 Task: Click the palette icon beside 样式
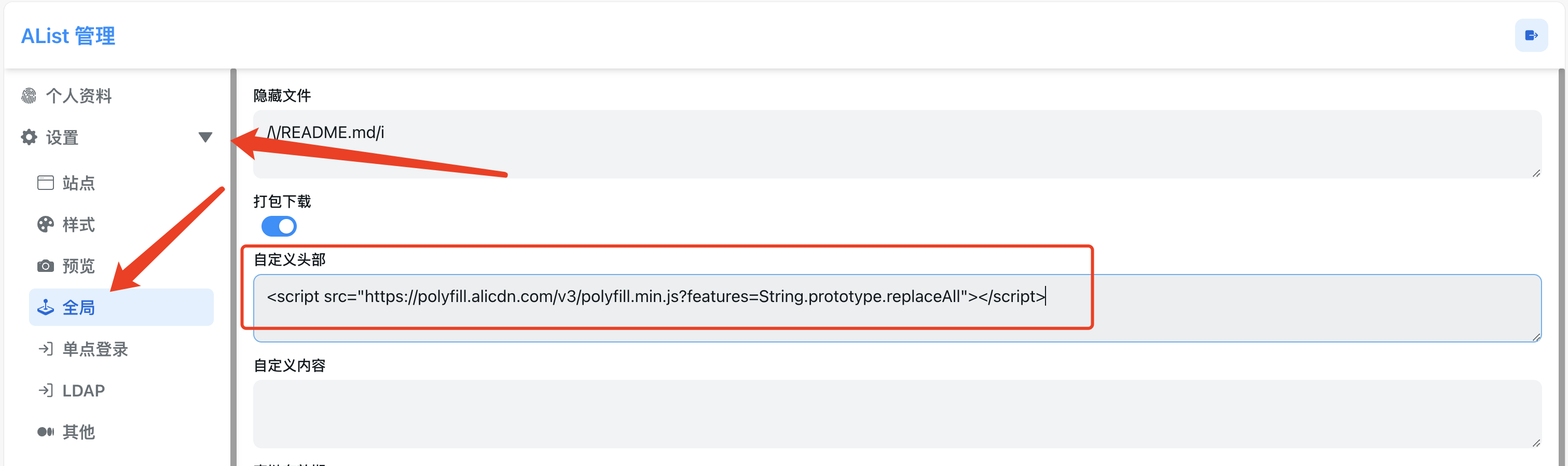coord(46,224)
